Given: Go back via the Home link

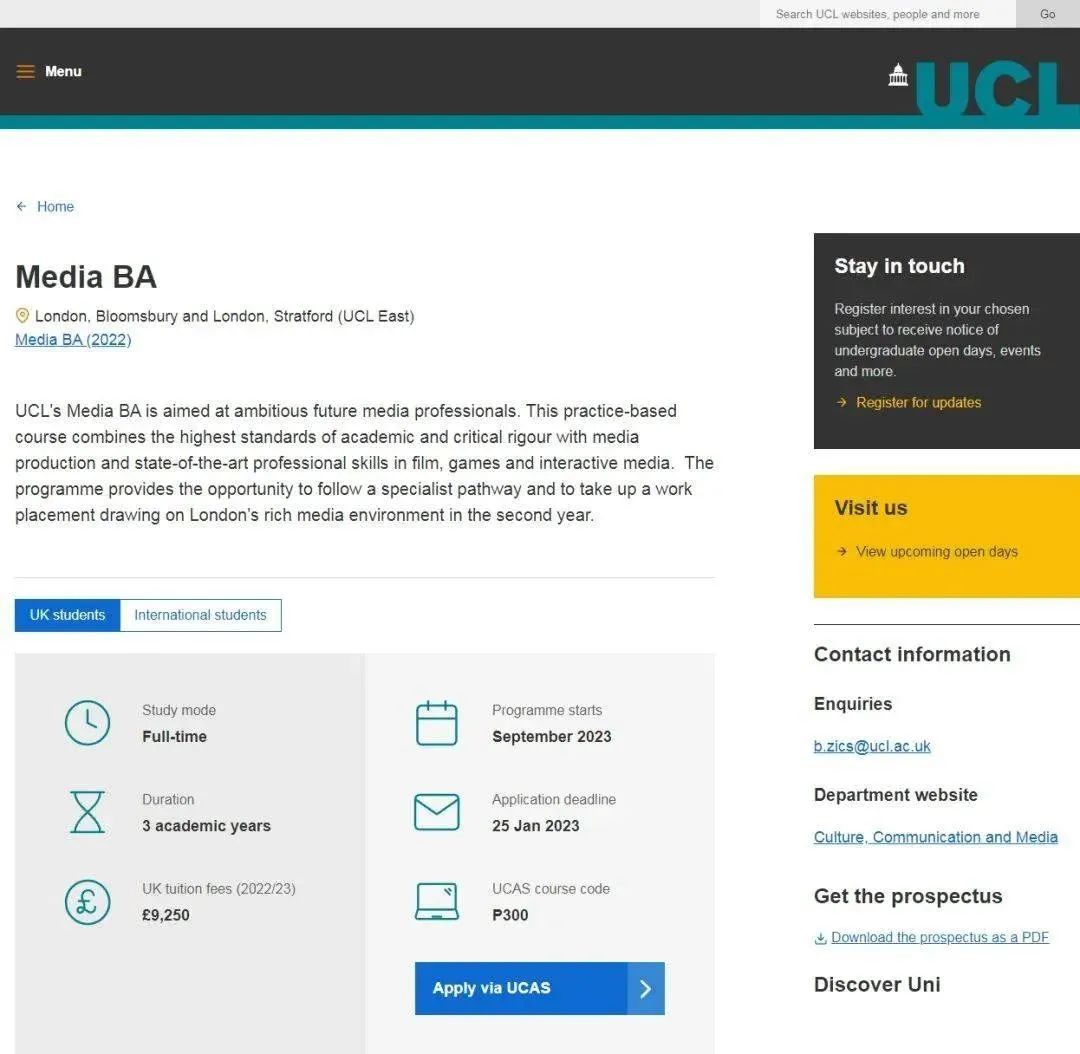Looking at the screenshot, I should click(55, 207).
